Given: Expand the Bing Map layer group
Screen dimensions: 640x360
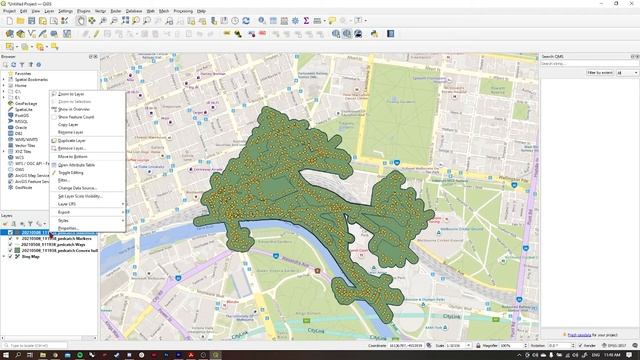Looking at the screenshot, I should (4, 256).
